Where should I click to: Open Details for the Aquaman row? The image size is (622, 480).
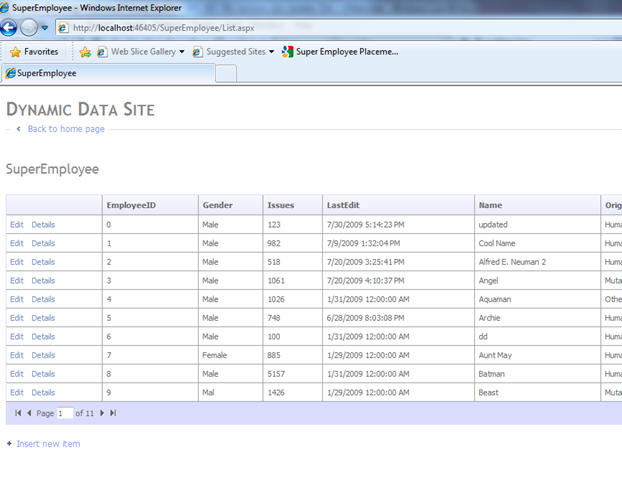(43, 299)
